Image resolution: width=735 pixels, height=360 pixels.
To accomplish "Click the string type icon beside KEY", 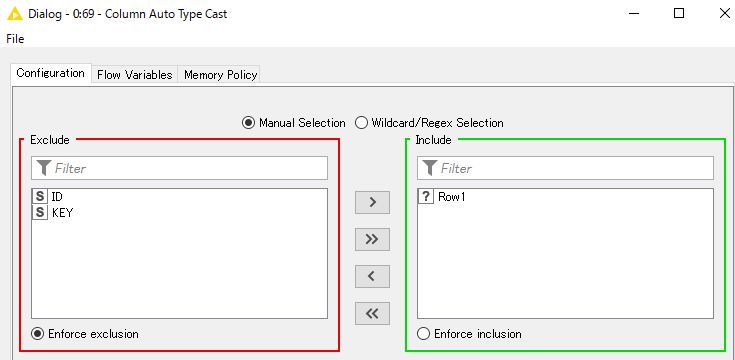I will (40, 212).
